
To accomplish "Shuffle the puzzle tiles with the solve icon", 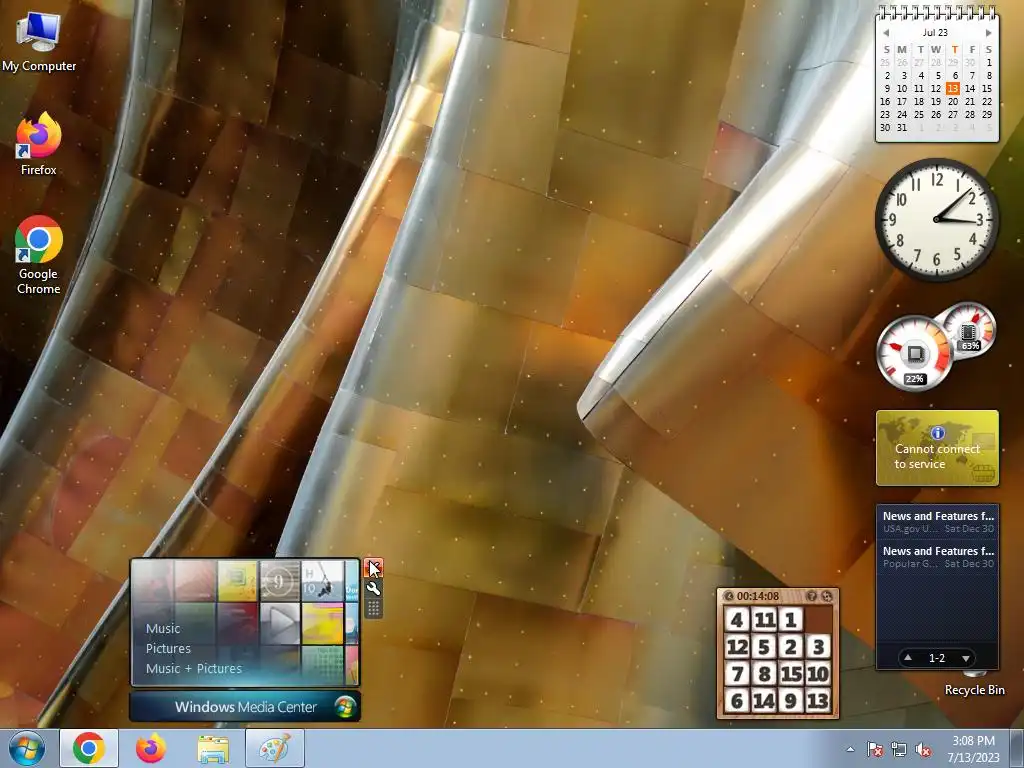I will (827, 596).
